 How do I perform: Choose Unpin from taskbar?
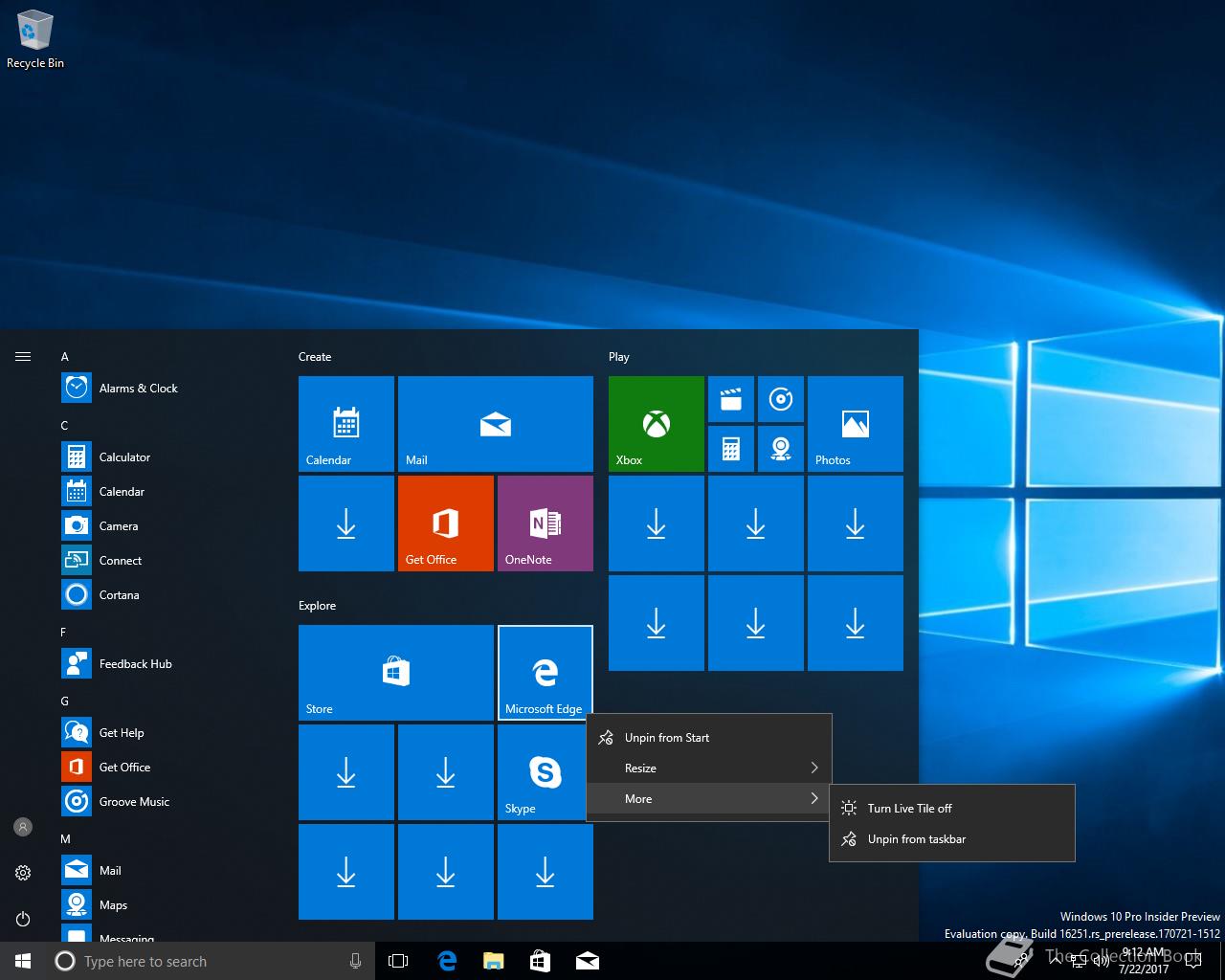point(952,838)
